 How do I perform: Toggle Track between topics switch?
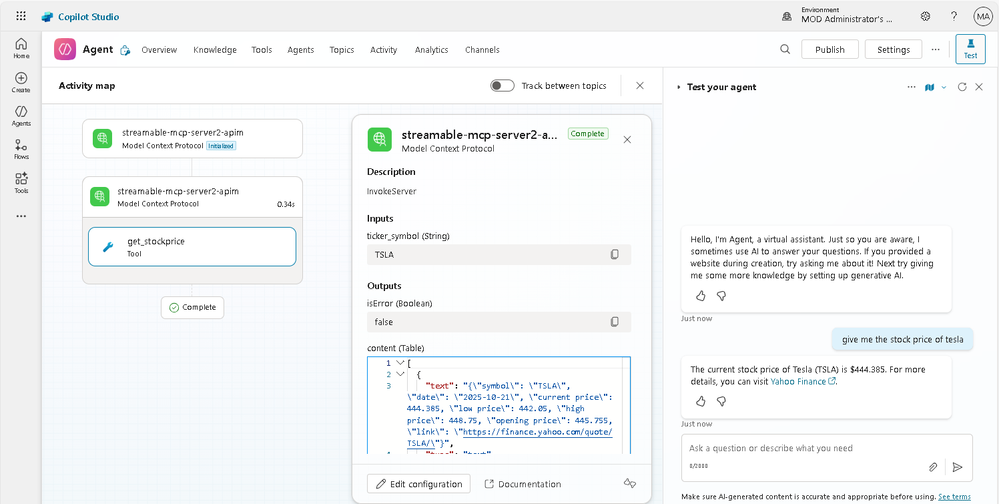coord(502,85)
